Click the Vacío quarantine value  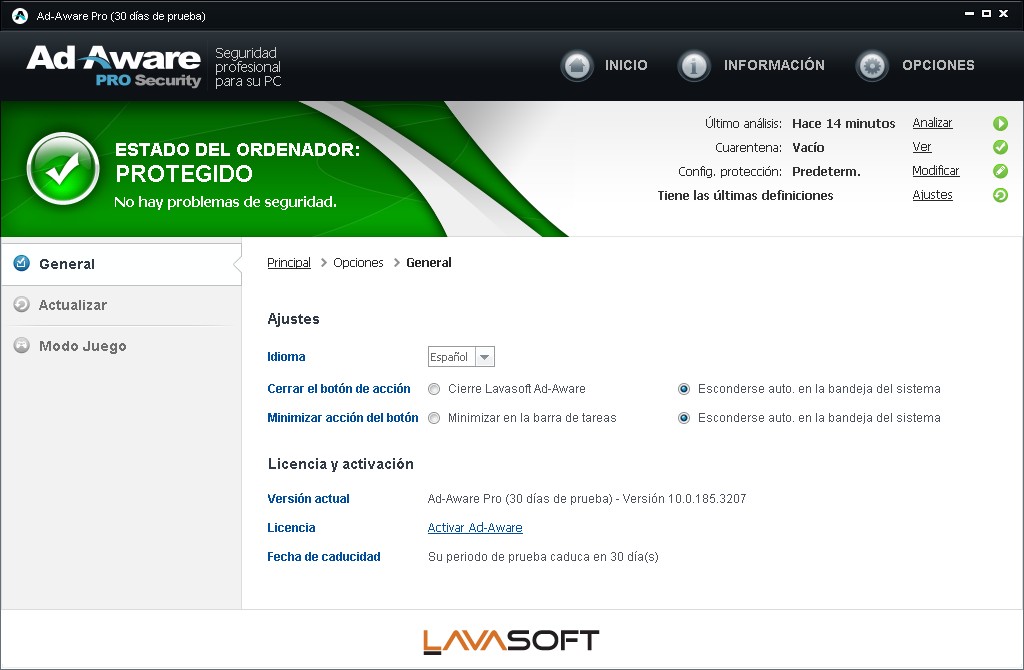tap(808, 148)
